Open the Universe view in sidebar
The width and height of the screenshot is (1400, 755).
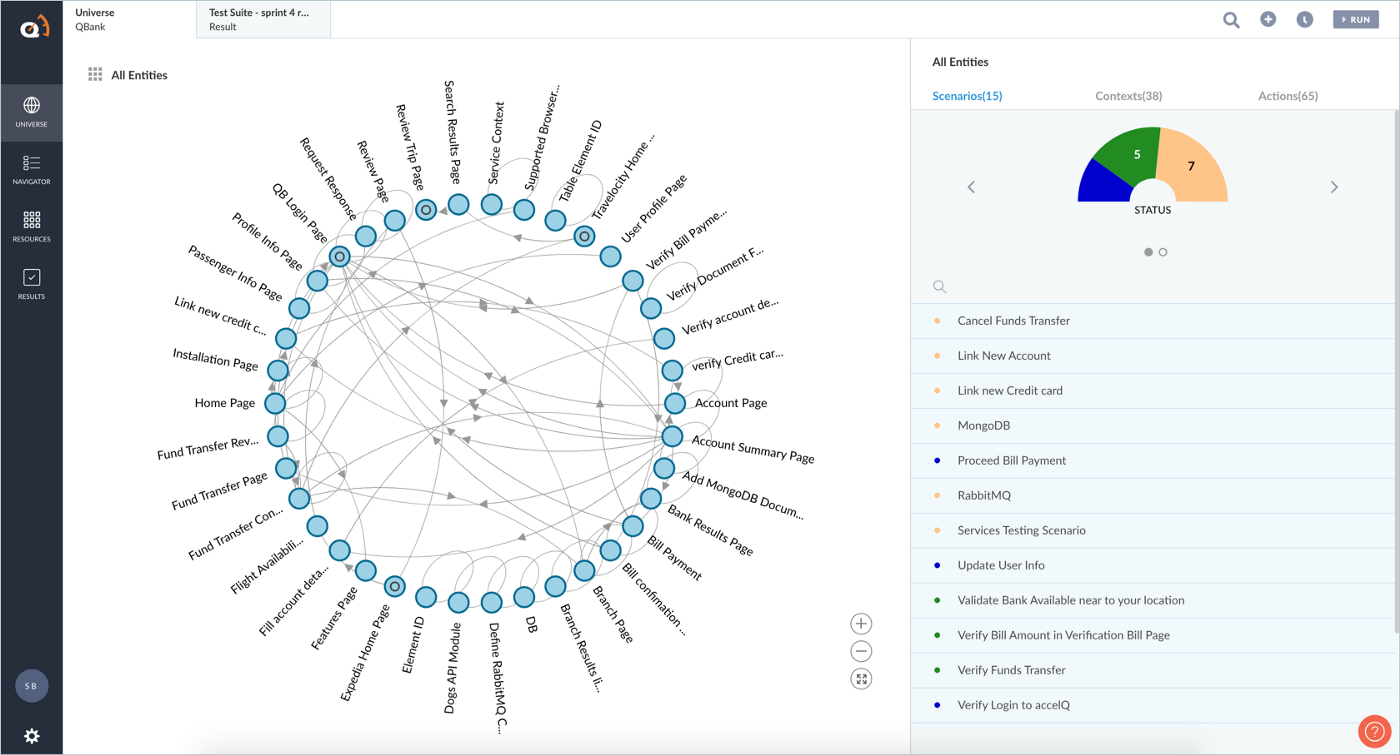31,111
